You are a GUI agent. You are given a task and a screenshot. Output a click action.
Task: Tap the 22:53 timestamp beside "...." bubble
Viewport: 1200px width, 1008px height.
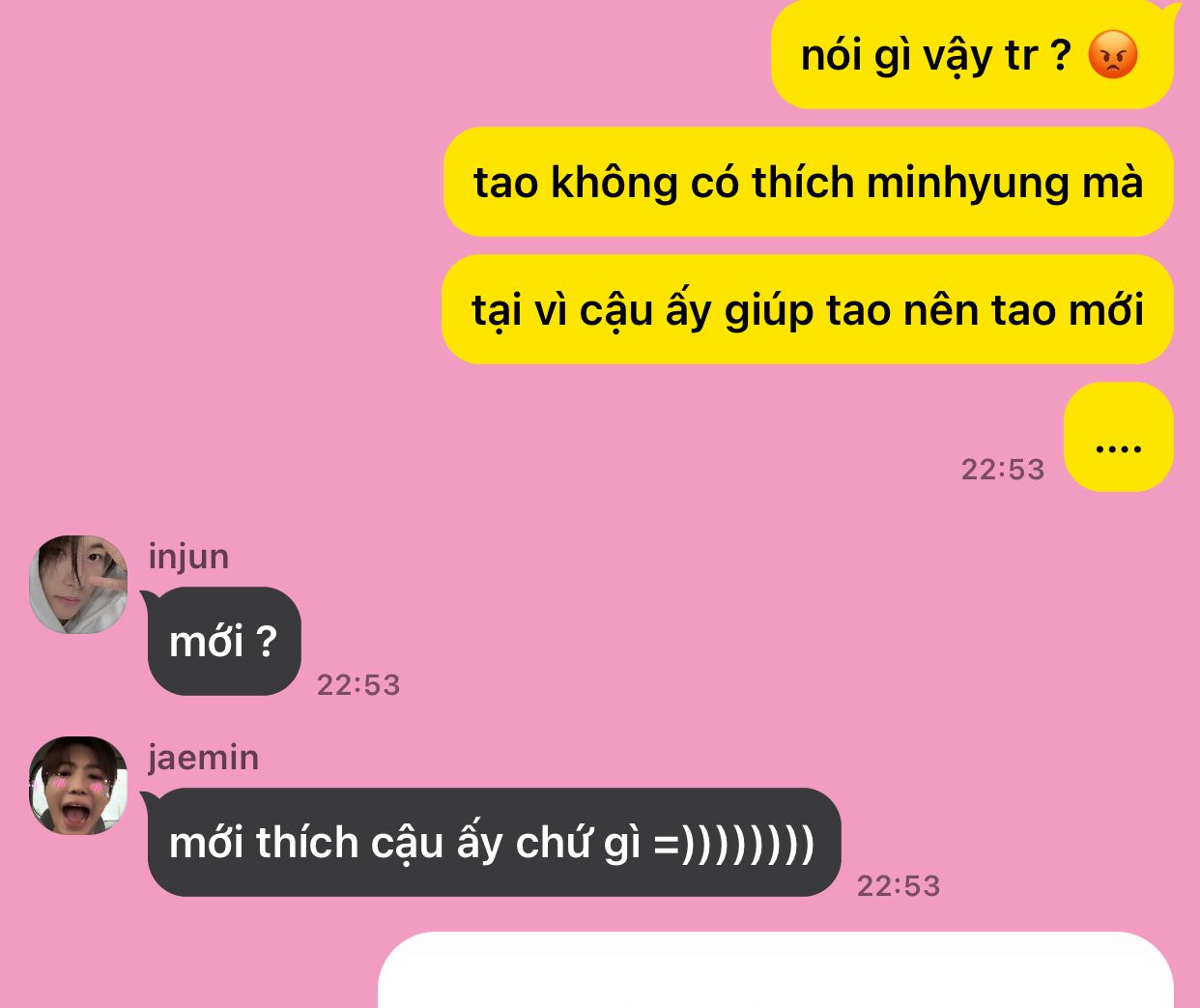pyautogui.click(x=1003, y=470)
